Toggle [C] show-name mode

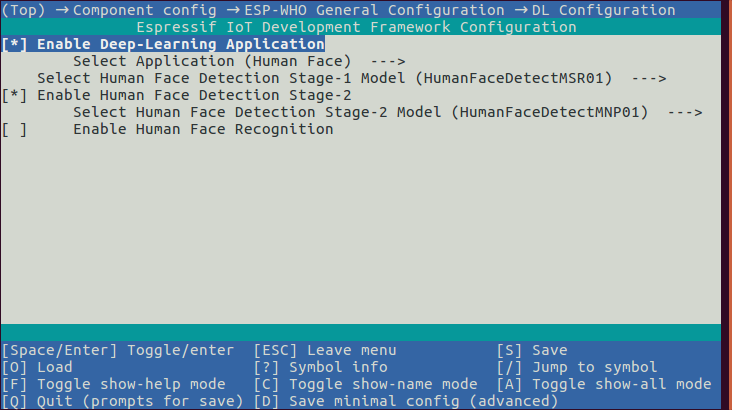tap(365, 384)
